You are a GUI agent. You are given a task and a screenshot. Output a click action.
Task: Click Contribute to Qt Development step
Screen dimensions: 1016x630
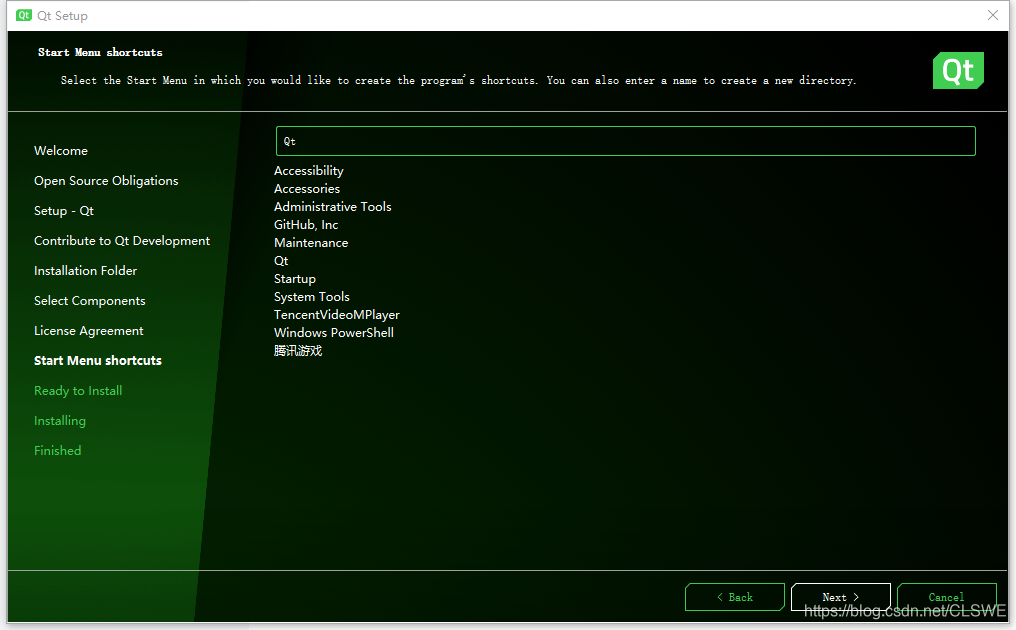pyautogui.click(x=122, y=241)
